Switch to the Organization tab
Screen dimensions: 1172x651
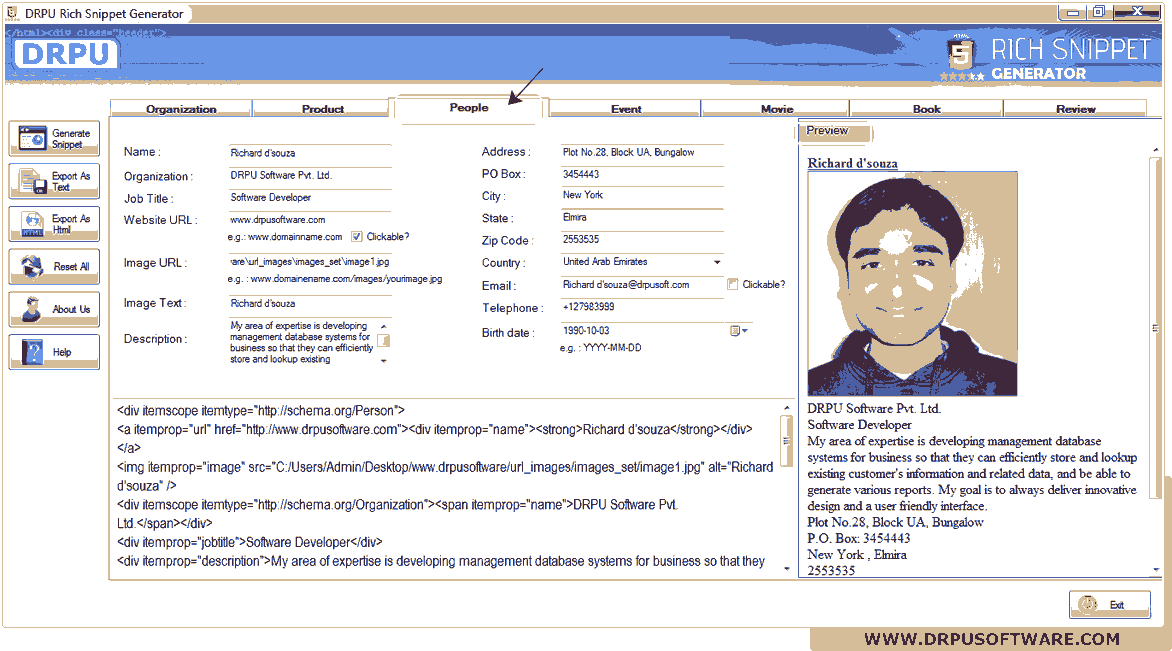(181, 109)
